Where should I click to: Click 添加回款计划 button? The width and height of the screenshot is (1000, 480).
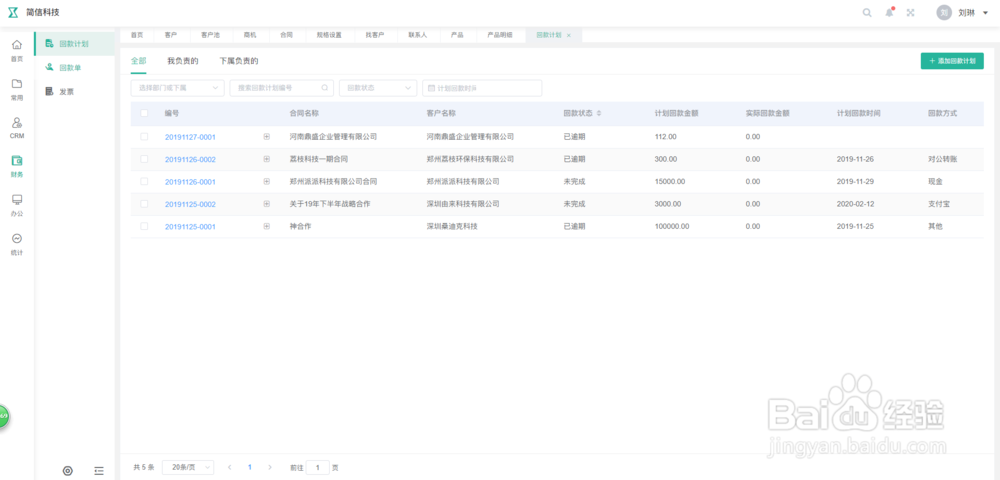coord(952,61)
